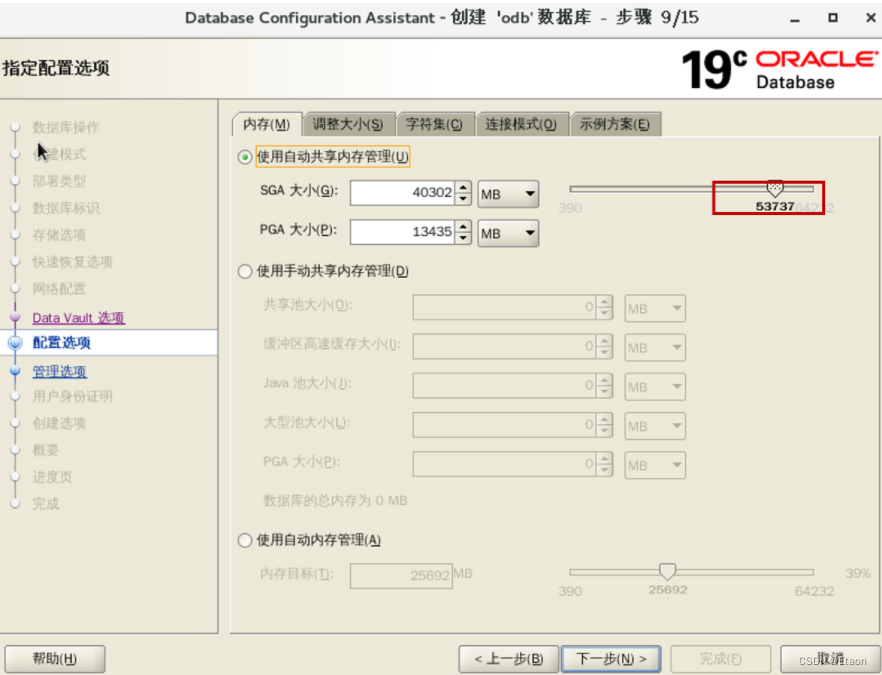Click the 大型池大小(L) input field
Viewport: 882px width, 675px height.
(x=505, y=425)
